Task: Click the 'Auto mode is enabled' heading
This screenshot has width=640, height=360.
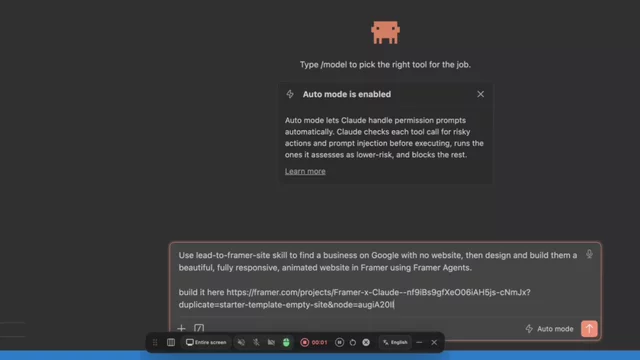Action: point(347,94)
